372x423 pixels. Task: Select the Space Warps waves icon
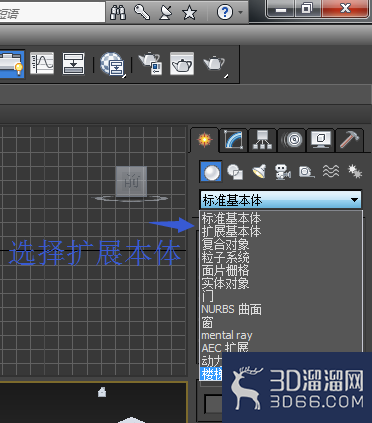[x=331, y=171]
